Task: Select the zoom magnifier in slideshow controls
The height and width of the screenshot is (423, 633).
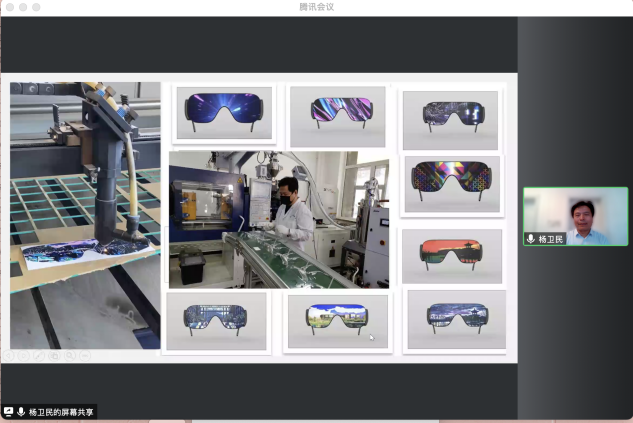Action: [69, 356]
